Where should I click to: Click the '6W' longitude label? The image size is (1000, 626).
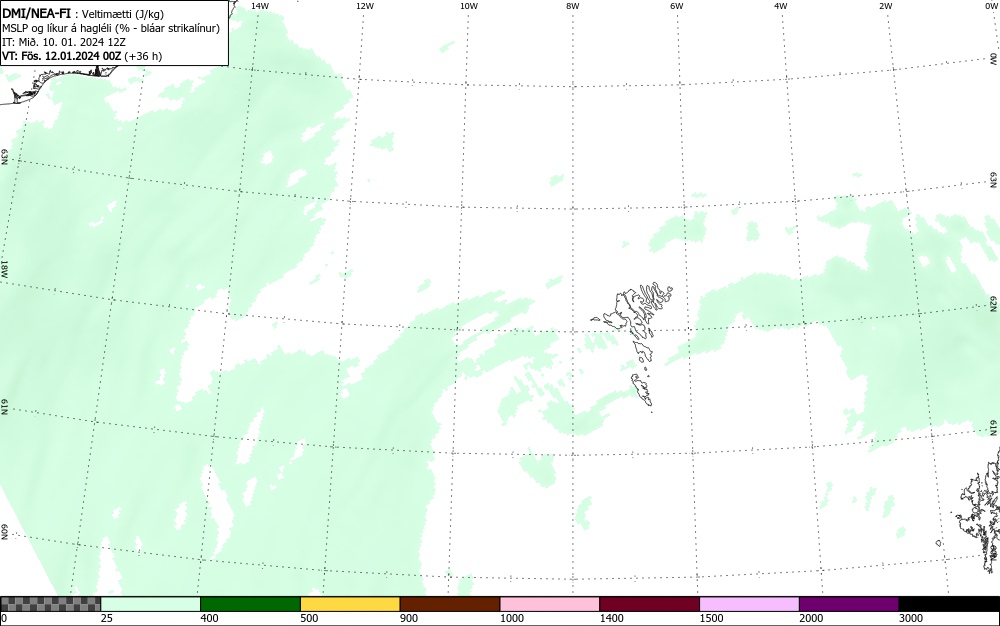pyautogui.click(x=677, y=6)
